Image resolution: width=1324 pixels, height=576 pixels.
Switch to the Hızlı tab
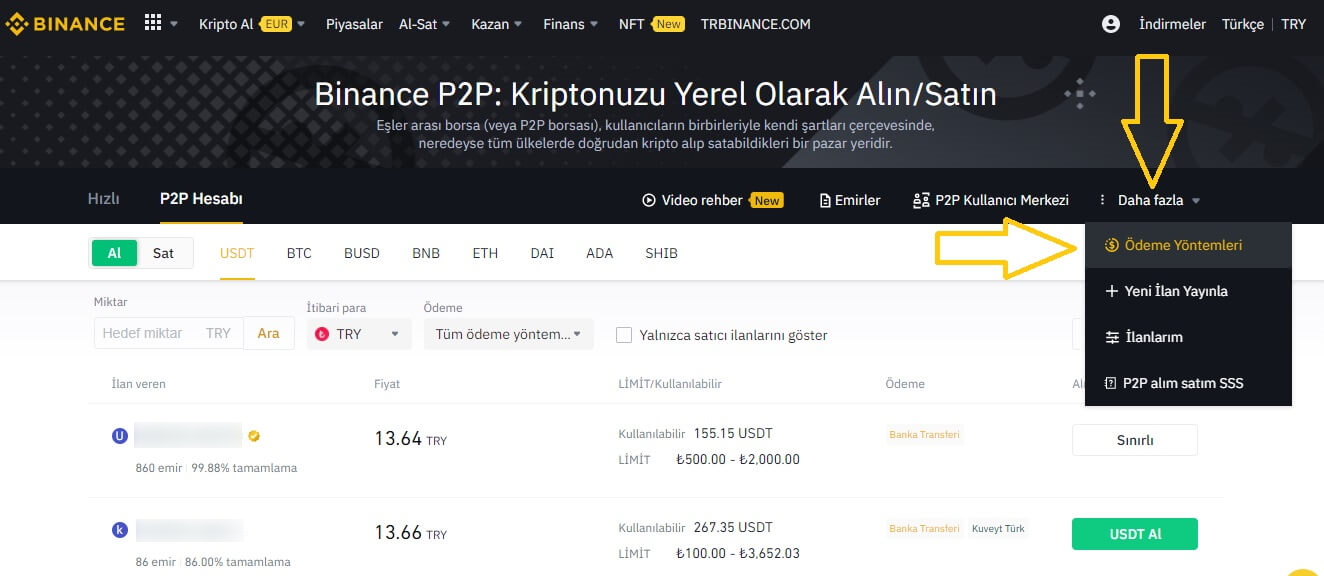click(x=104, y=198)
